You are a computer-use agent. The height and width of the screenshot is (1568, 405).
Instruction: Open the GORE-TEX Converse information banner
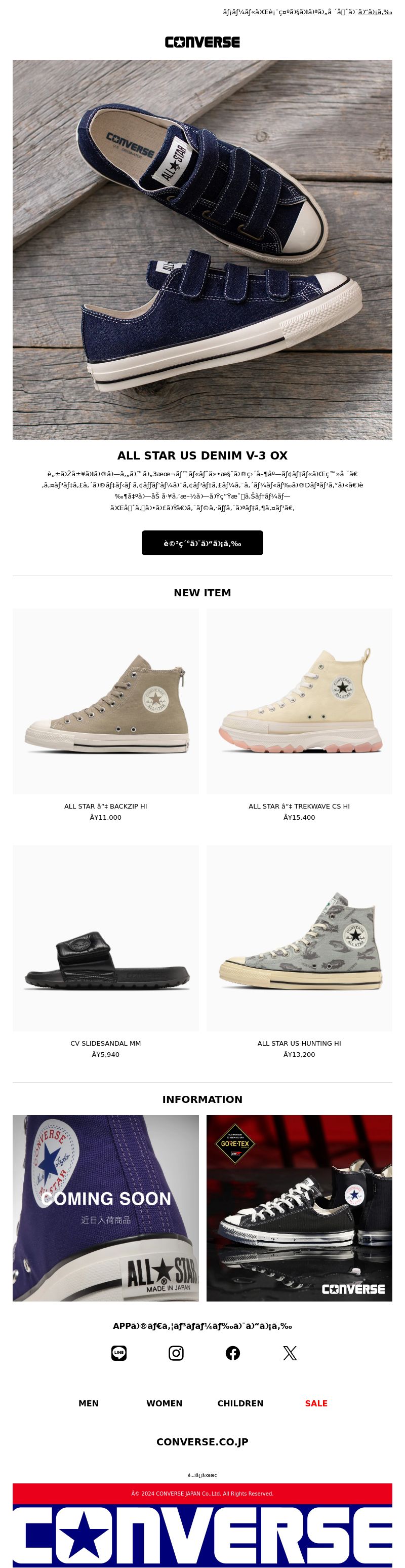[299, 1208]
